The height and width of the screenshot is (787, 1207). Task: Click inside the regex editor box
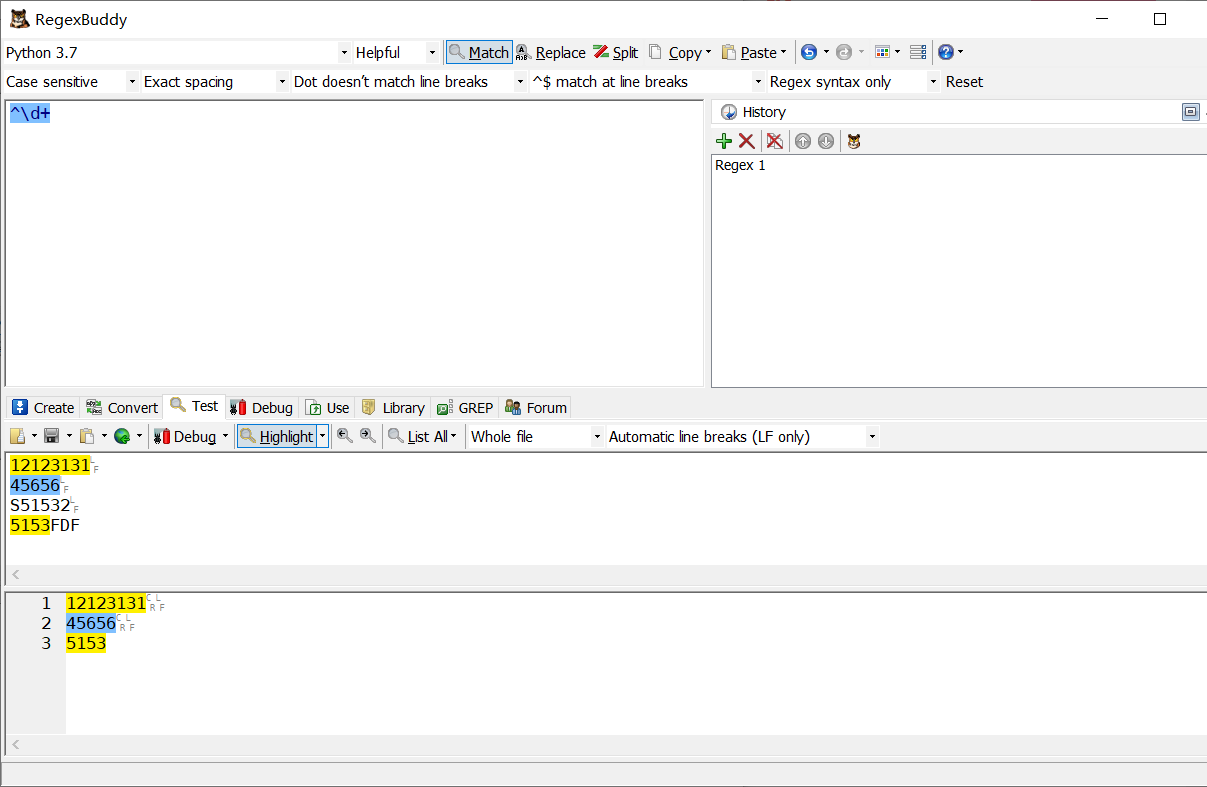354,243
